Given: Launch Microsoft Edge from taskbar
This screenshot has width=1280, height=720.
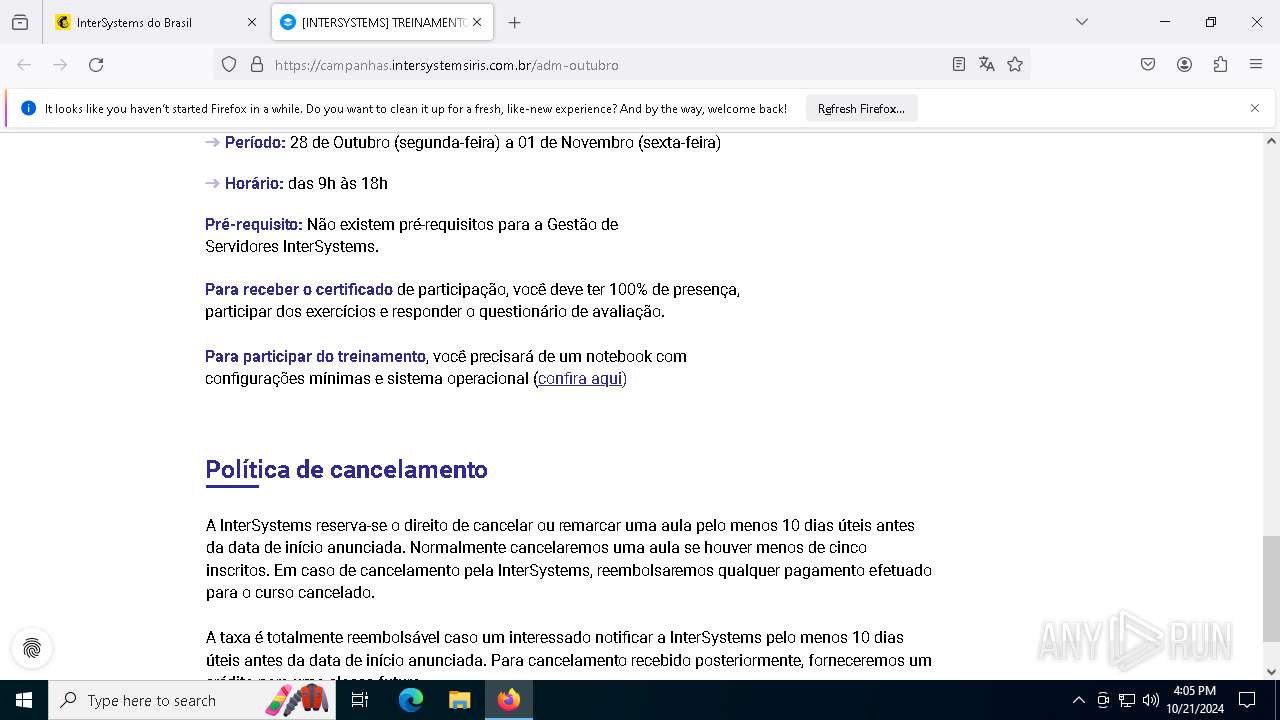Looking at the screenshot, I should tap(411, 700).
